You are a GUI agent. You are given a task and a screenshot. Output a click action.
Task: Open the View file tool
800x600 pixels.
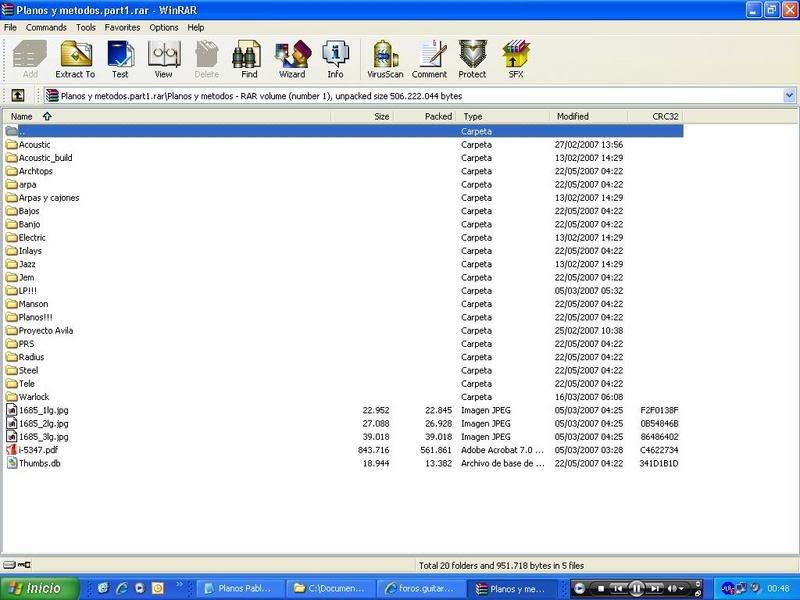pos(164,59)
